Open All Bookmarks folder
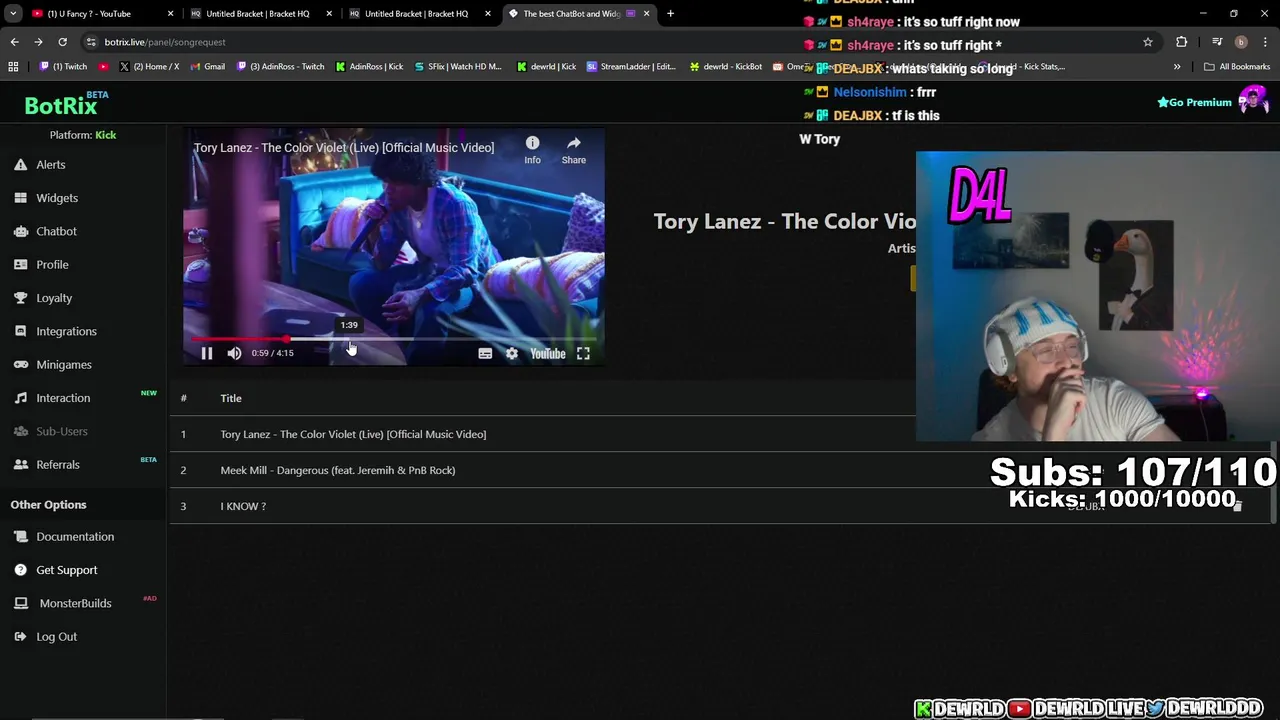The height and width of the screenshot is (720, 1280). point(1238,67)
